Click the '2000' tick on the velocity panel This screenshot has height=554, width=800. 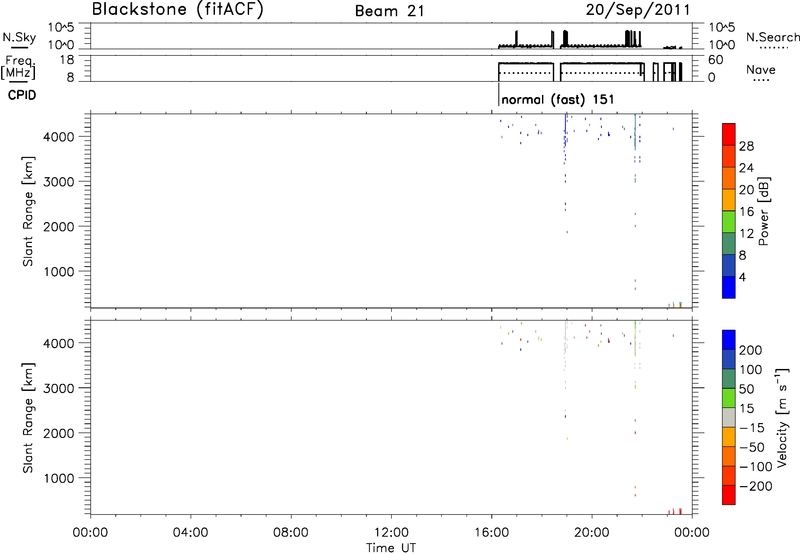click(x=59, y=433)
